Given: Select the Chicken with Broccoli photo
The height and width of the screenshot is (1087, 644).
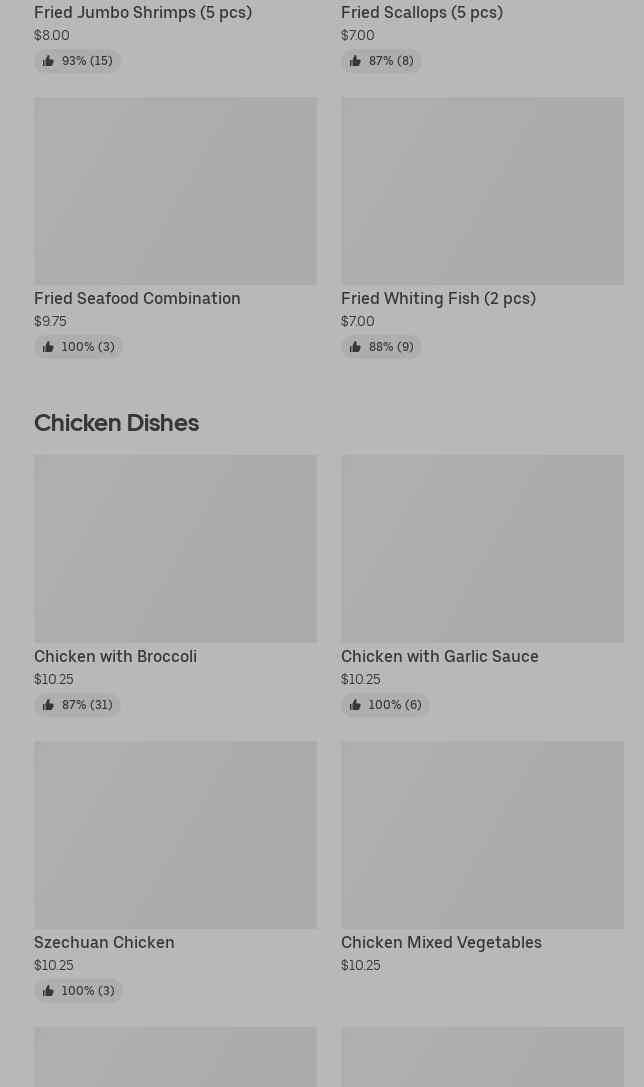Looking at the screenshot, I should click(x=175, y=549).
